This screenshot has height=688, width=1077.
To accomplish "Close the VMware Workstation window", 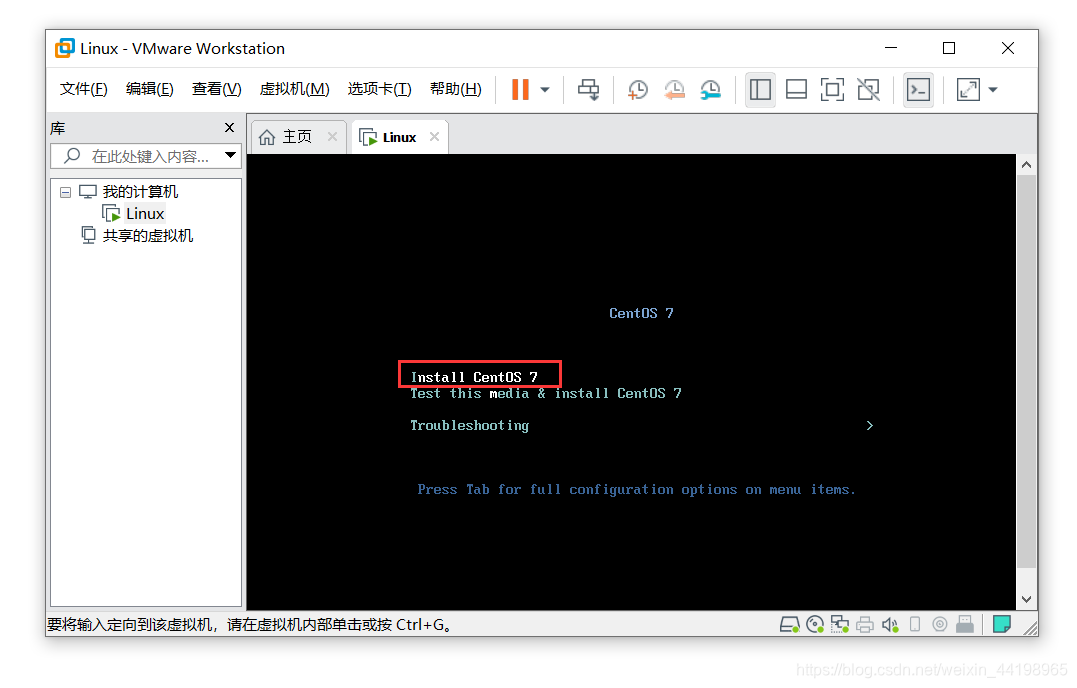I will pyautogui.click(x=1008, y=48).
